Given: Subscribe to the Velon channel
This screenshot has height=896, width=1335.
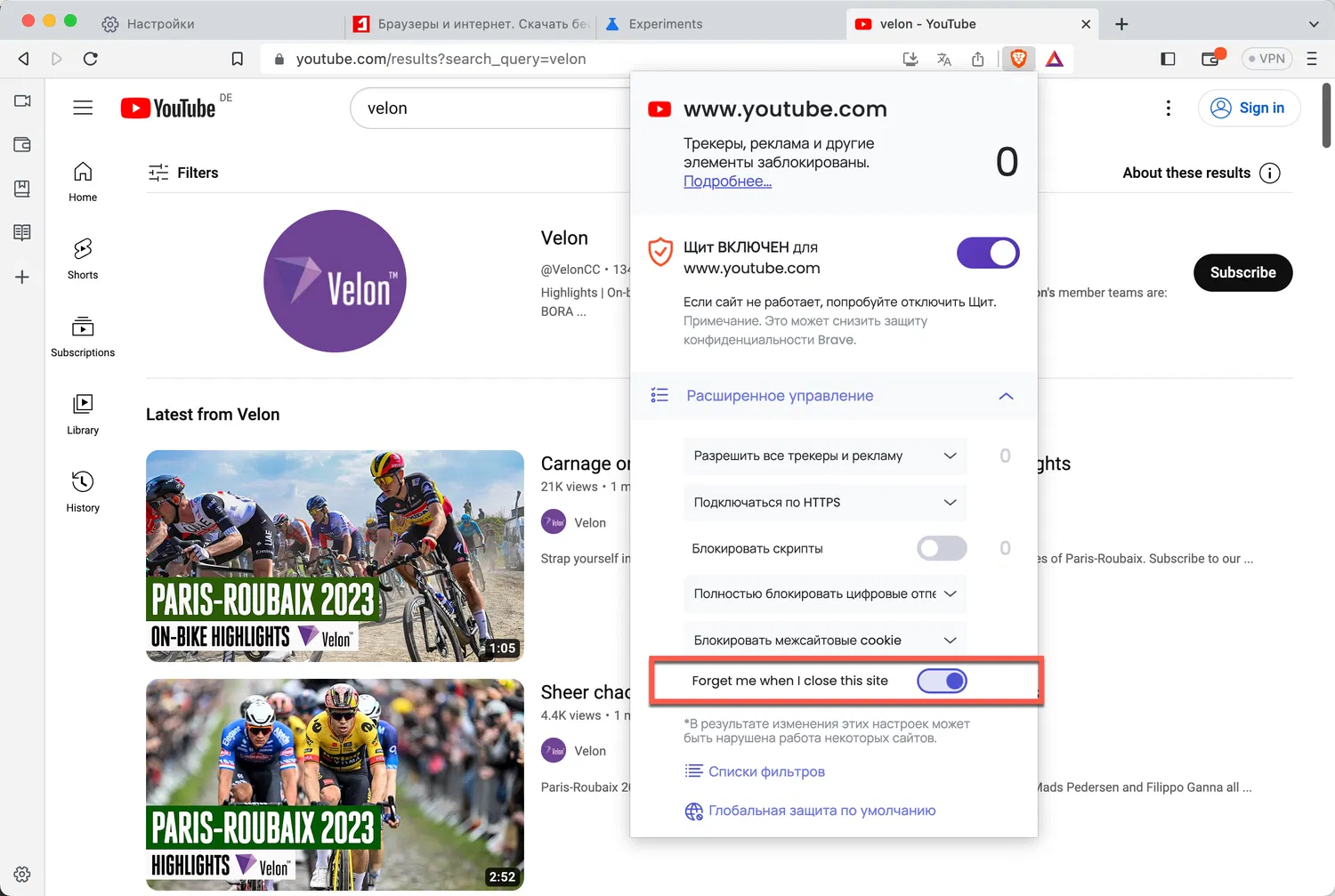Looking at the screenshot, I should tap(1242, 272).
